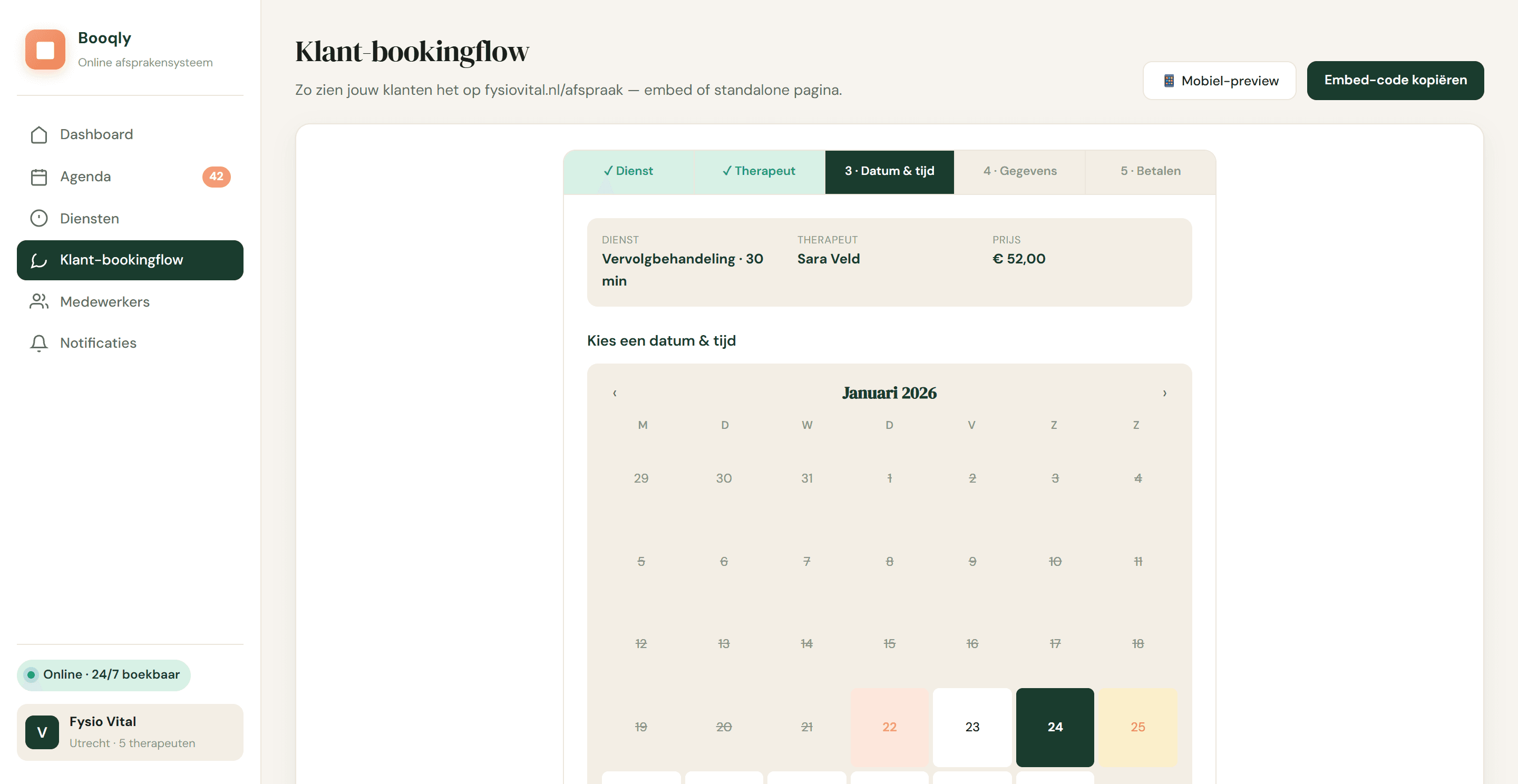Click the Agenda calendar icon

click(x=39, y=177)
